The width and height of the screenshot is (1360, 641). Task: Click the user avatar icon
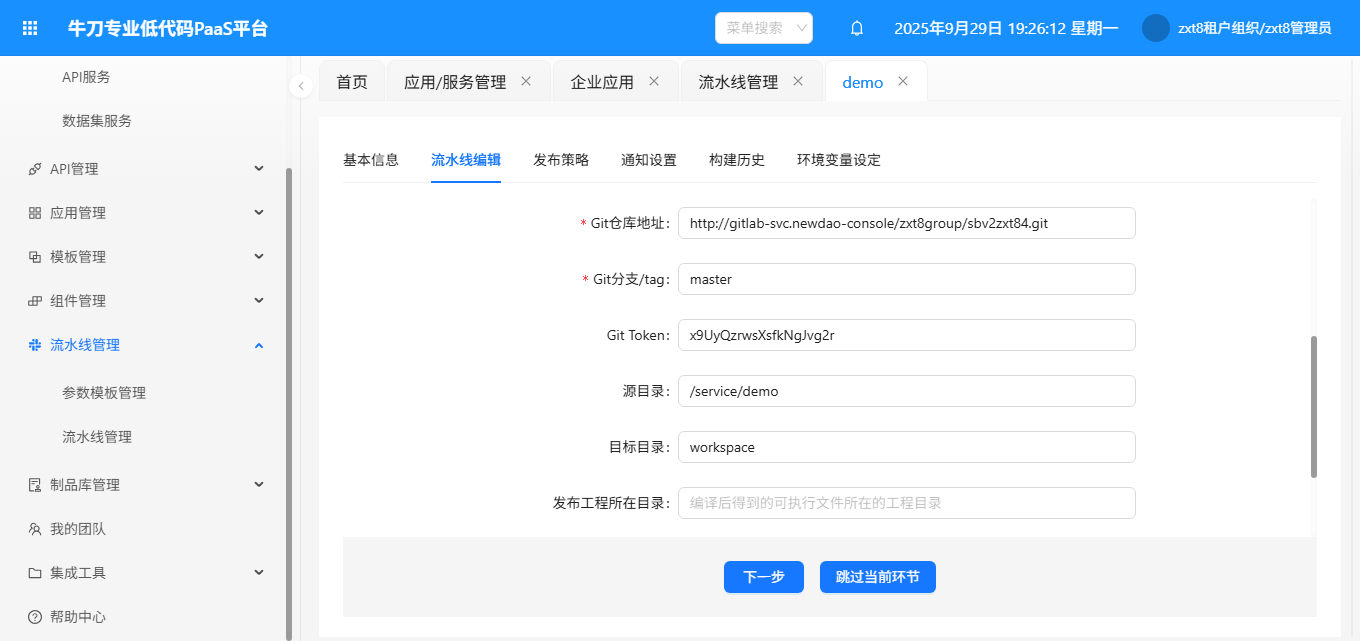coord(1155,28)
